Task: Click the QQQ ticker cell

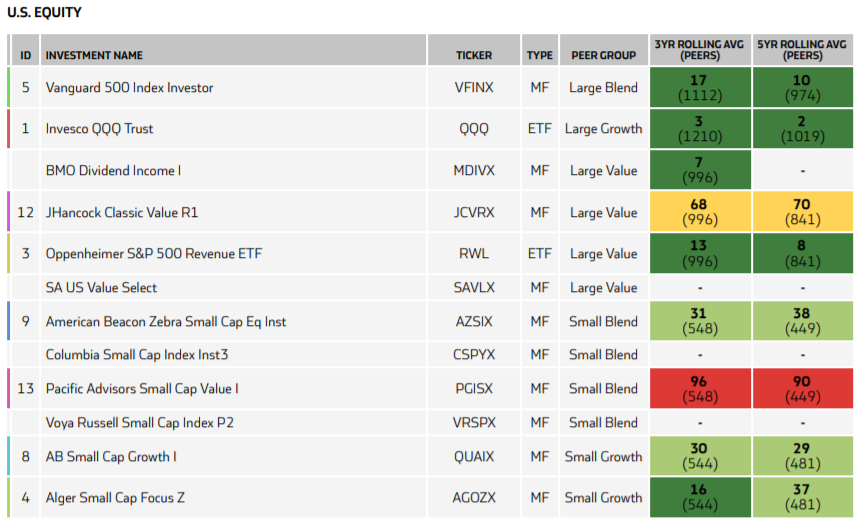Action: click(474, 129)
